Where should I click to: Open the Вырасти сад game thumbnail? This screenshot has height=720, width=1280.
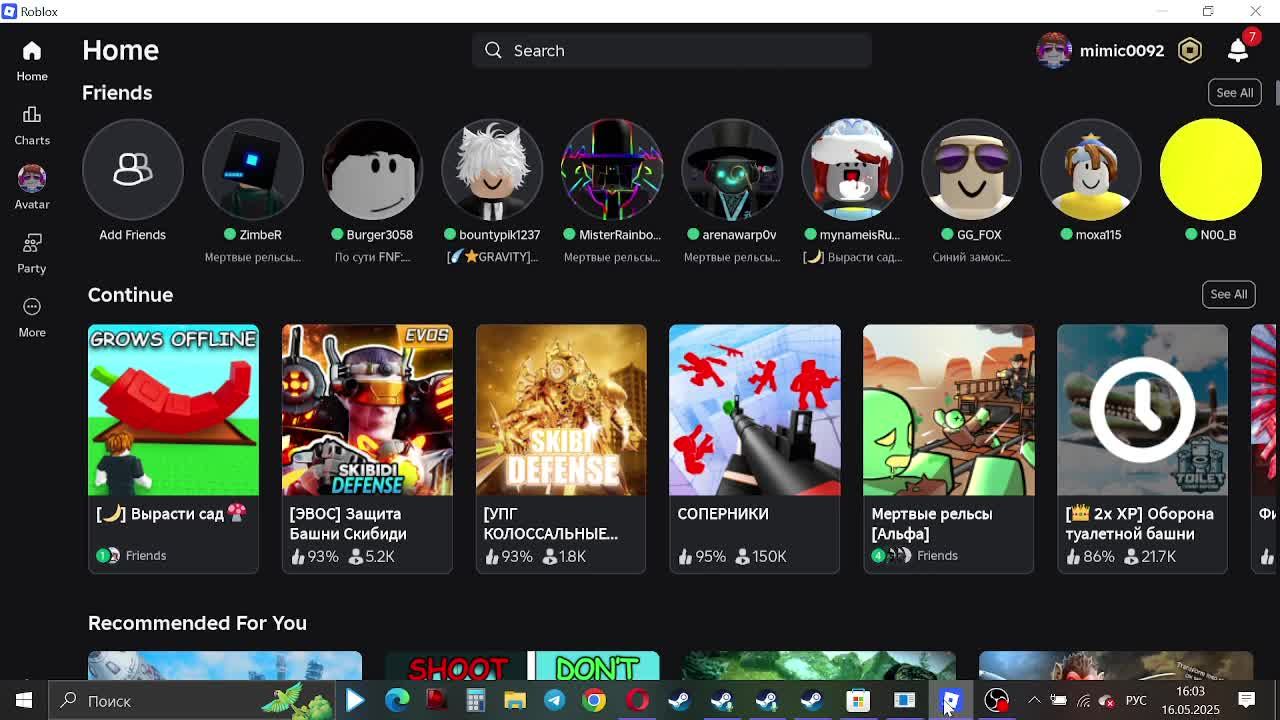click(x=173, y=410)
